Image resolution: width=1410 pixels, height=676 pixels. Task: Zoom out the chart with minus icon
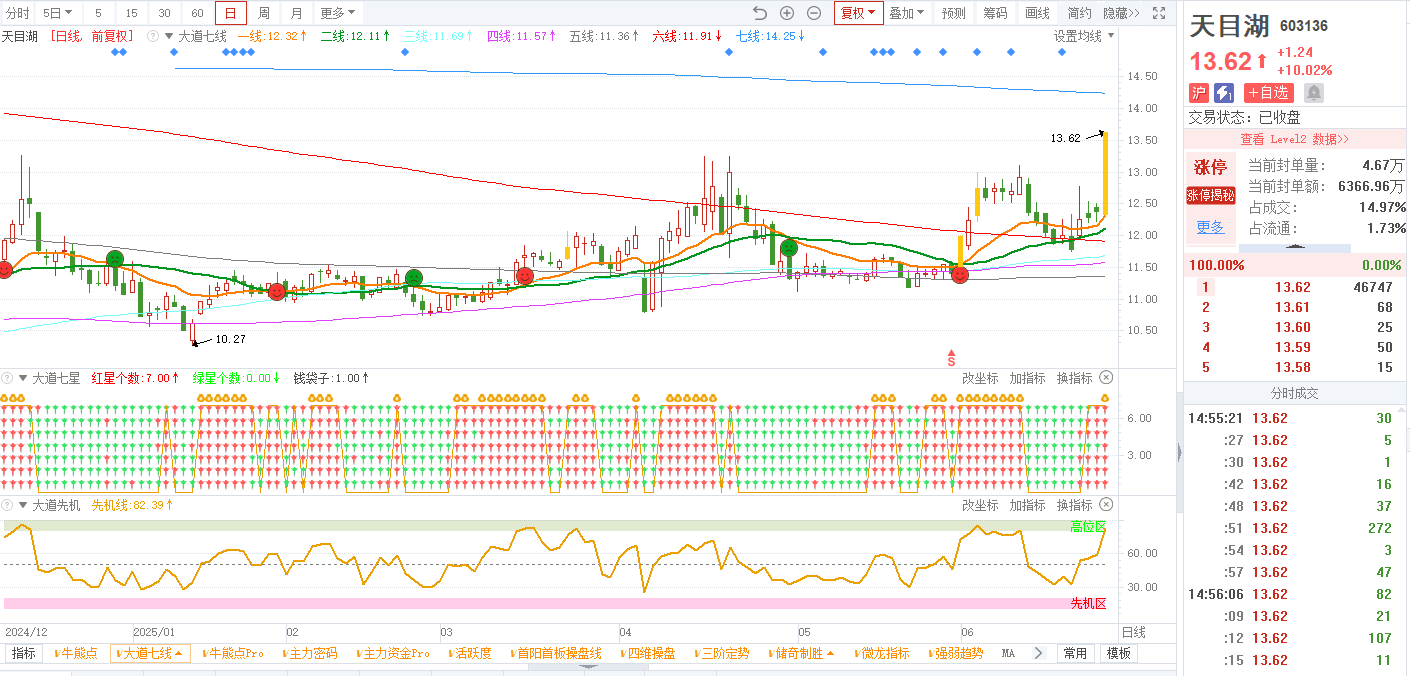pyautogui.click(x=814, y=13)
